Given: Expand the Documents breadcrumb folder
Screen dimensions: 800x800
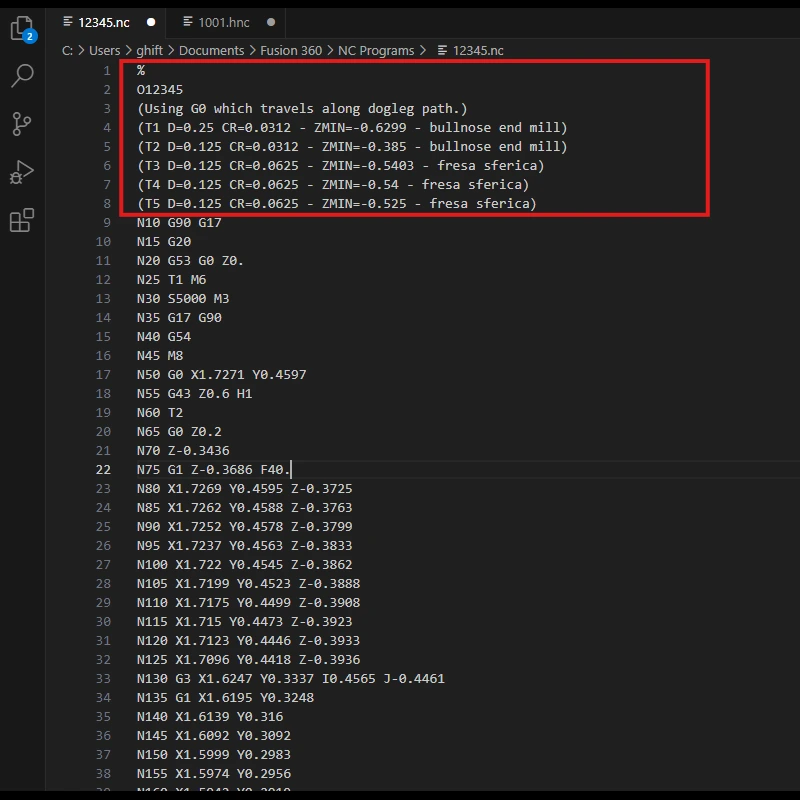Looking at the screenshot, I should [211, 50].
